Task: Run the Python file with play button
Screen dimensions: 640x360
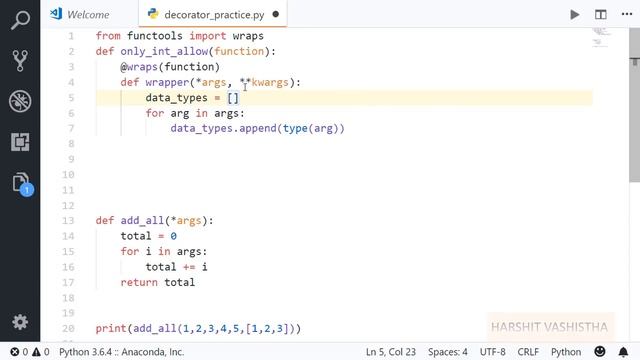Action: 575,15
